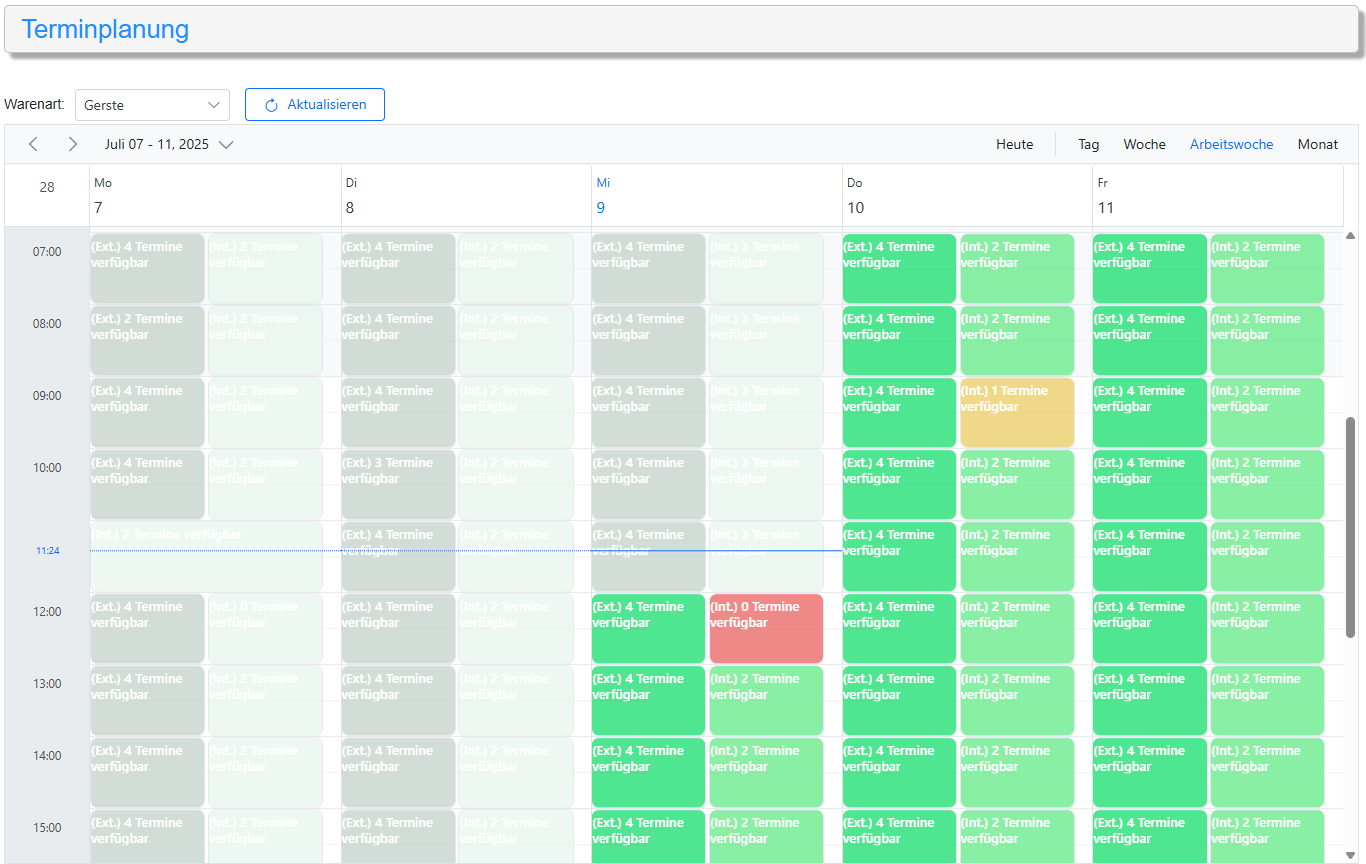Select the wide (Int.) 2 Termine slot on Monday 11:00

click(x=206, y=556)
